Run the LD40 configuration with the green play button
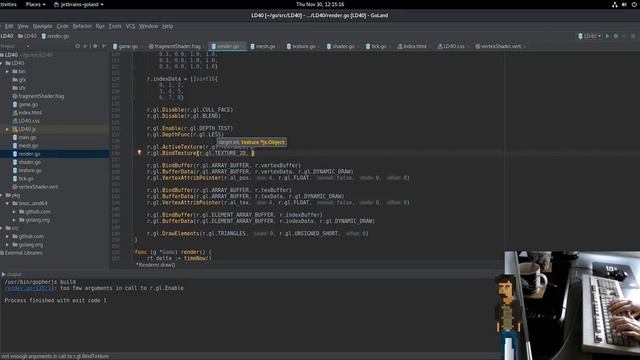This screenshot has width=640, height=360. tap(607, 36)
